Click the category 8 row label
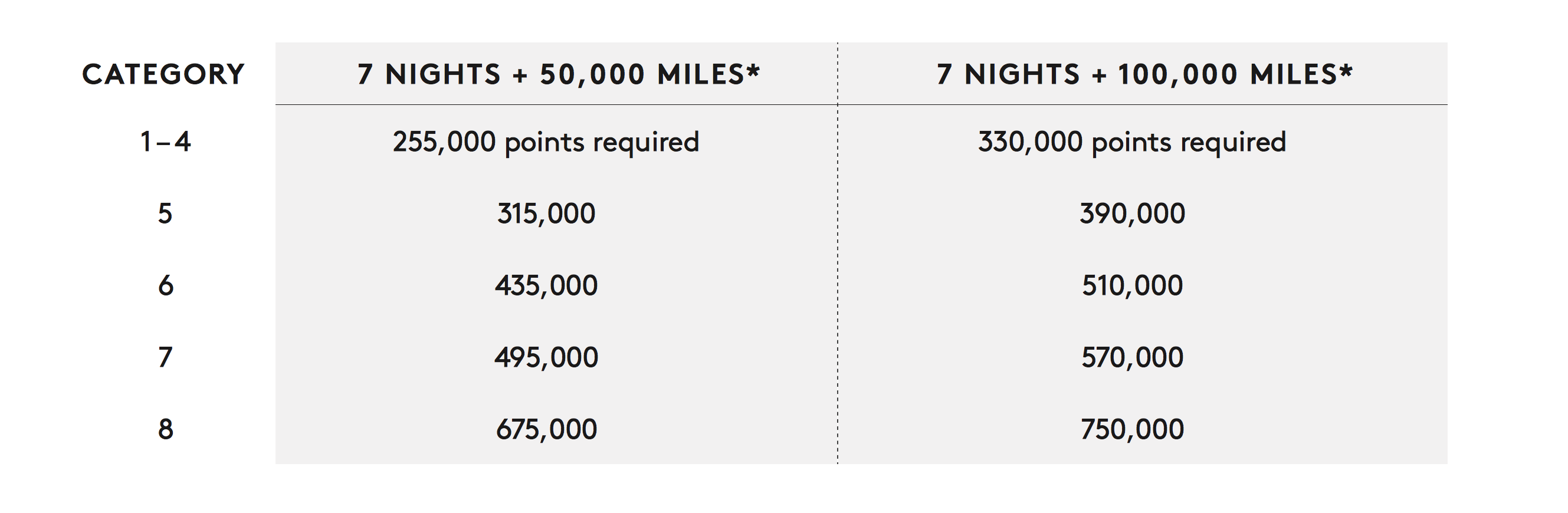The image size is (1568, 513). coord(166,429)
